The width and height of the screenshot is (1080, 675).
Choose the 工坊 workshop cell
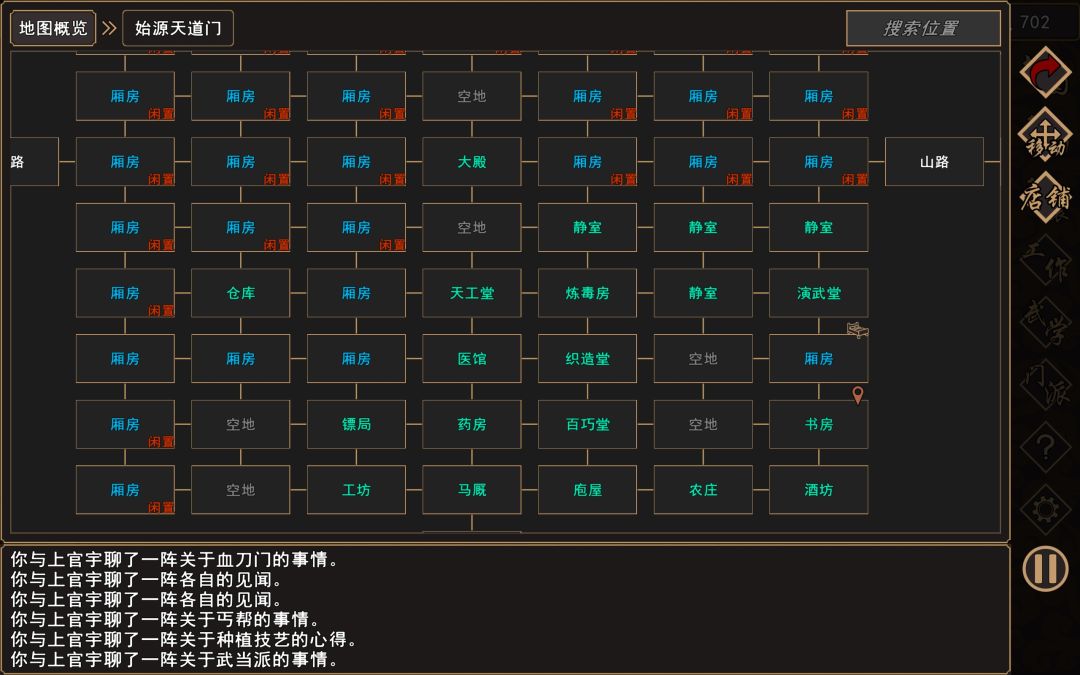click(356, 490)
